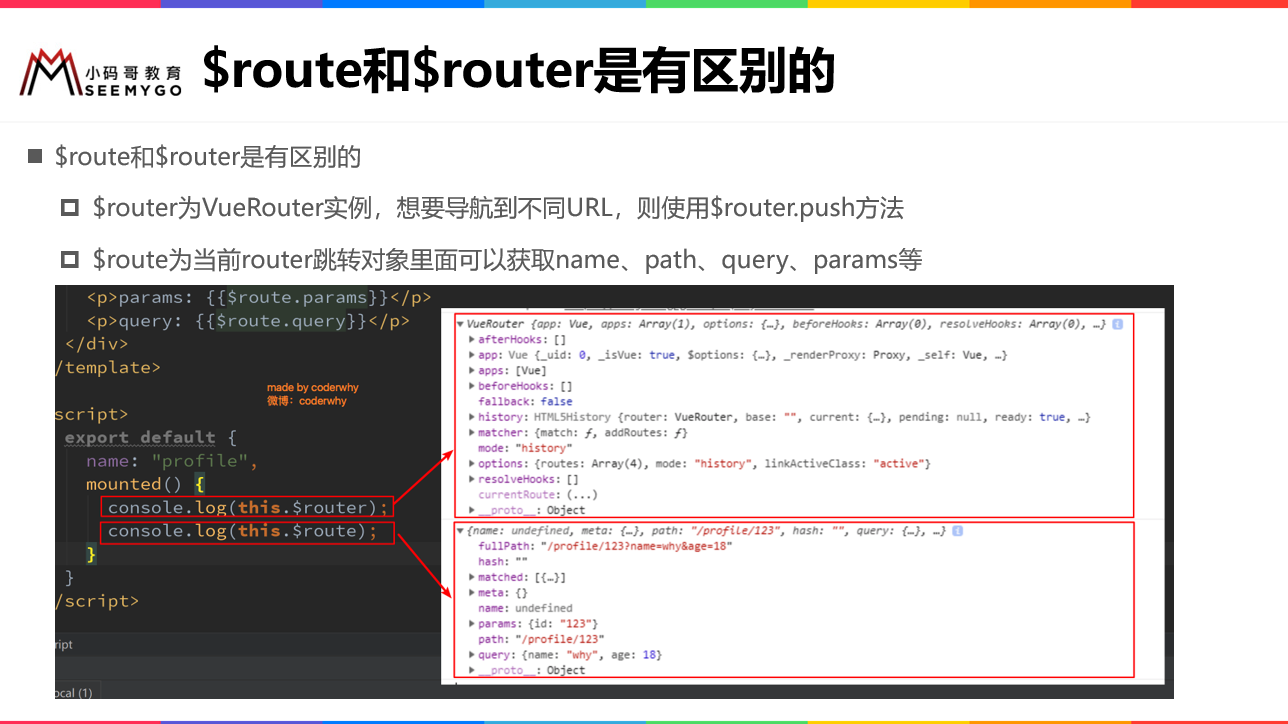1288x724 pixels.
Task: Expand the matcher property
Action: (x=471, y=433)
